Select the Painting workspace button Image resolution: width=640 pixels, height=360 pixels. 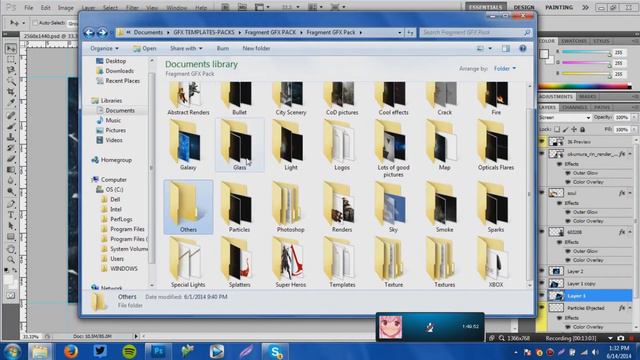point(559,7)
